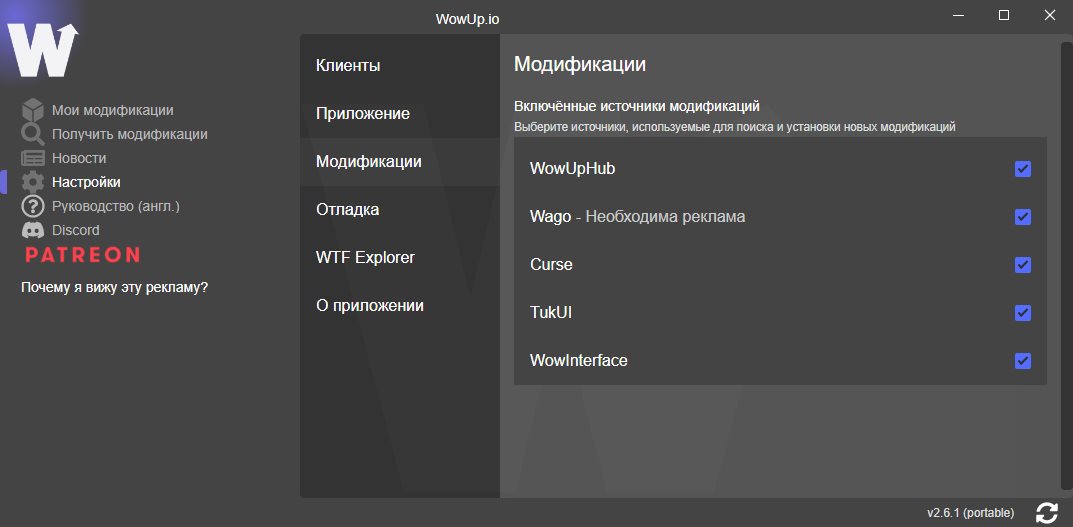
Task: Click the TukUI source label
Action: click(x=550, y=313)
